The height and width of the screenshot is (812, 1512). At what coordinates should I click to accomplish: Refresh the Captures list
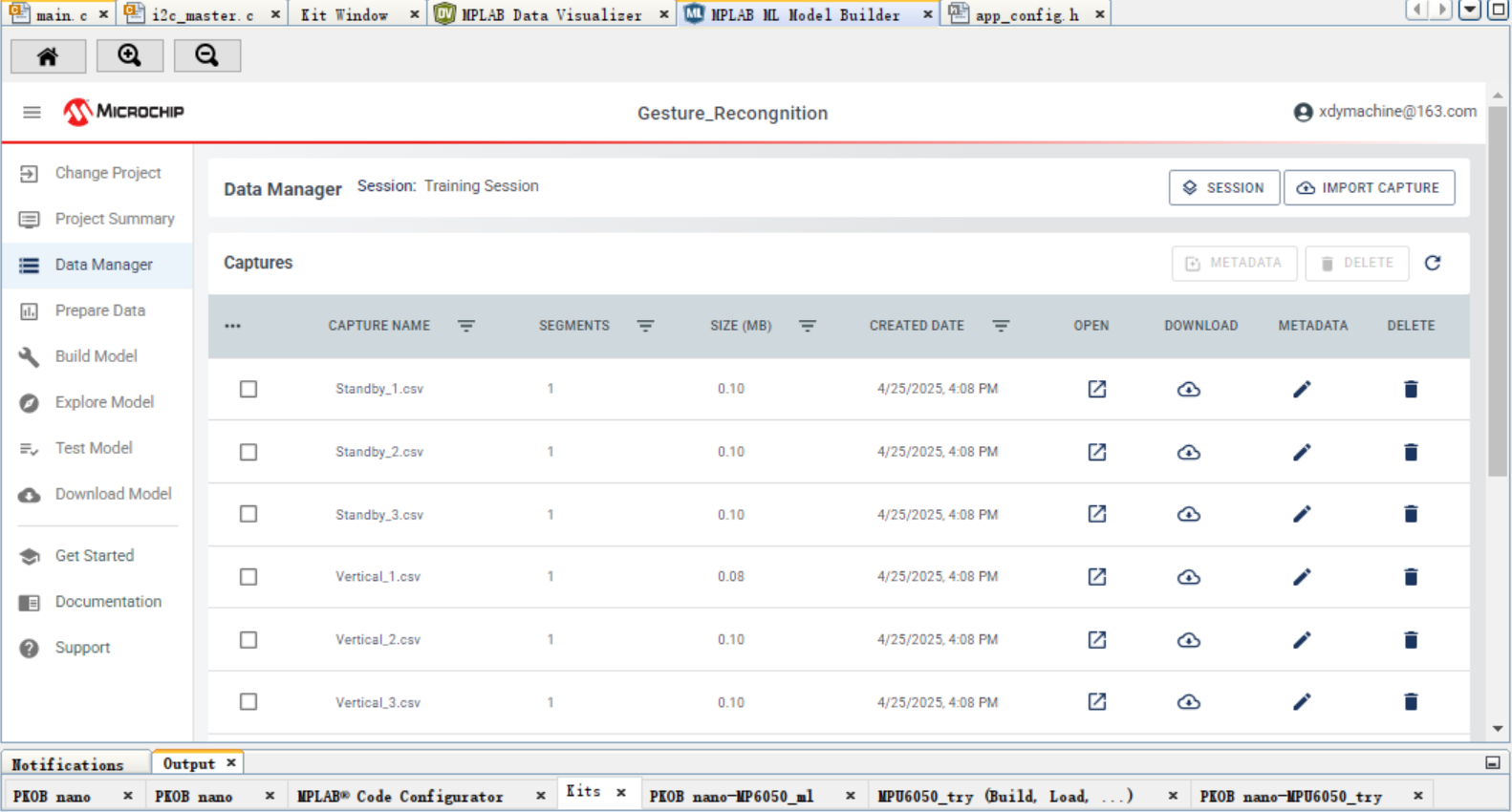pyautogui.click(x=1433, y=263)
